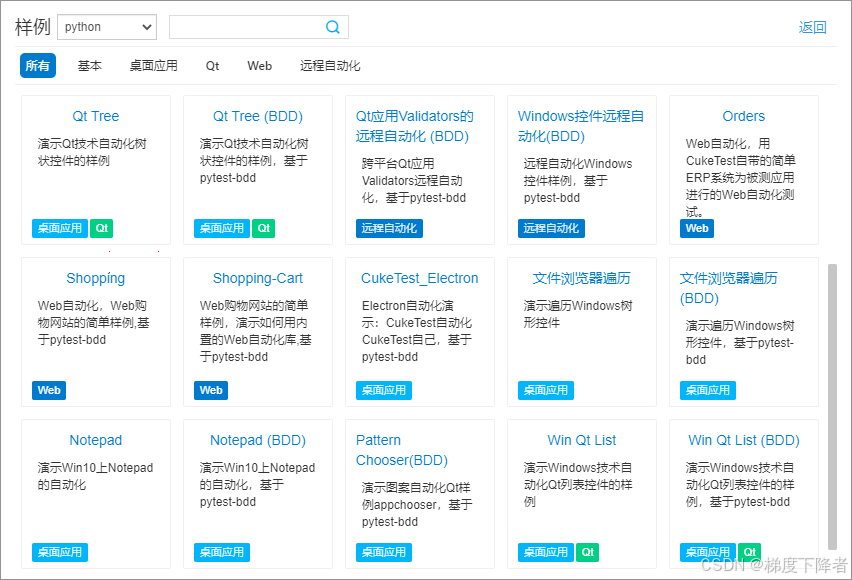Select the 所有 tab
Viewport: 852px width, 580px height.
click(x=37, y=66)
